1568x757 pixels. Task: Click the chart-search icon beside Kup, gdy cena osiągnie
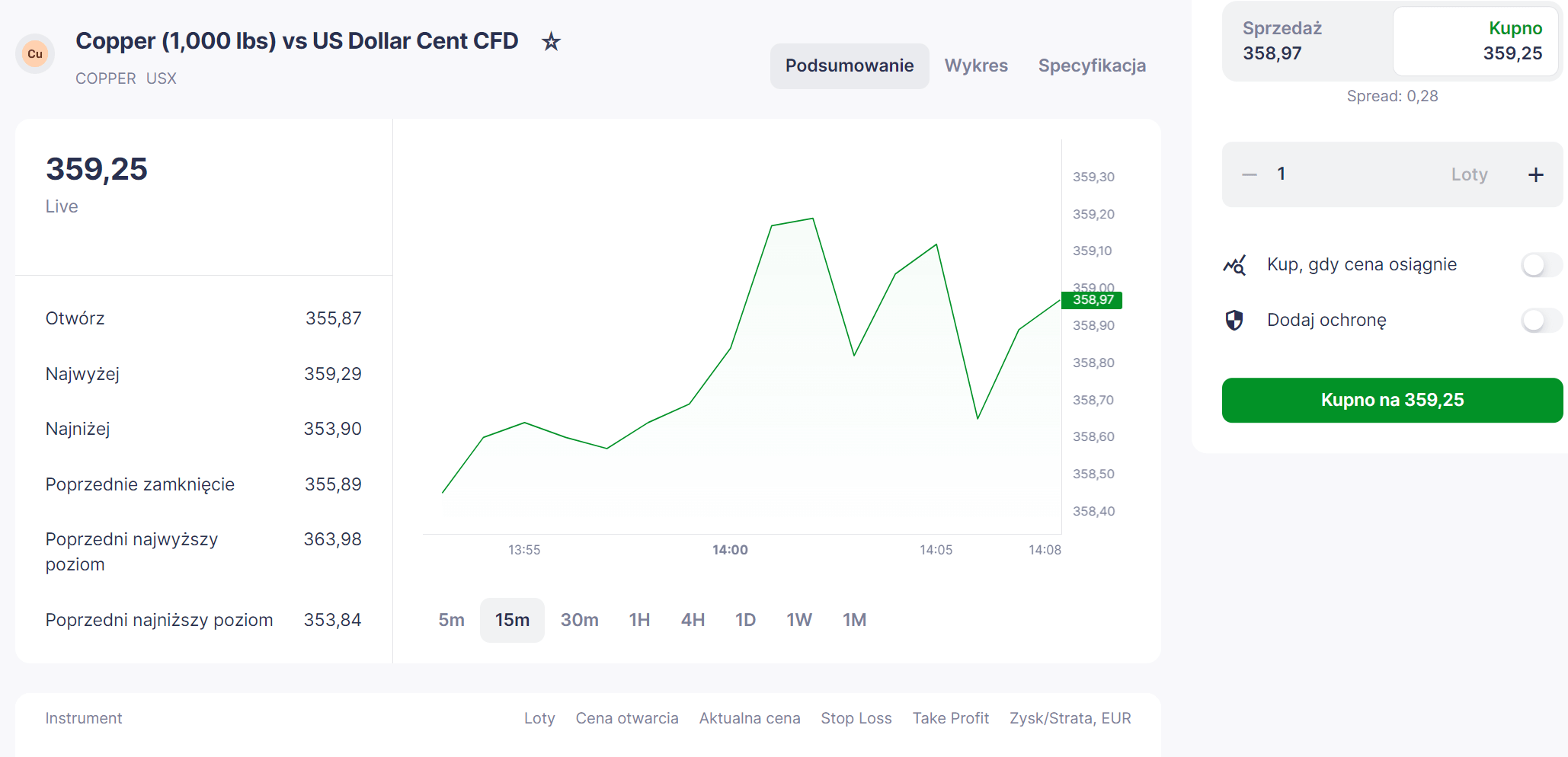point(1234,265)
